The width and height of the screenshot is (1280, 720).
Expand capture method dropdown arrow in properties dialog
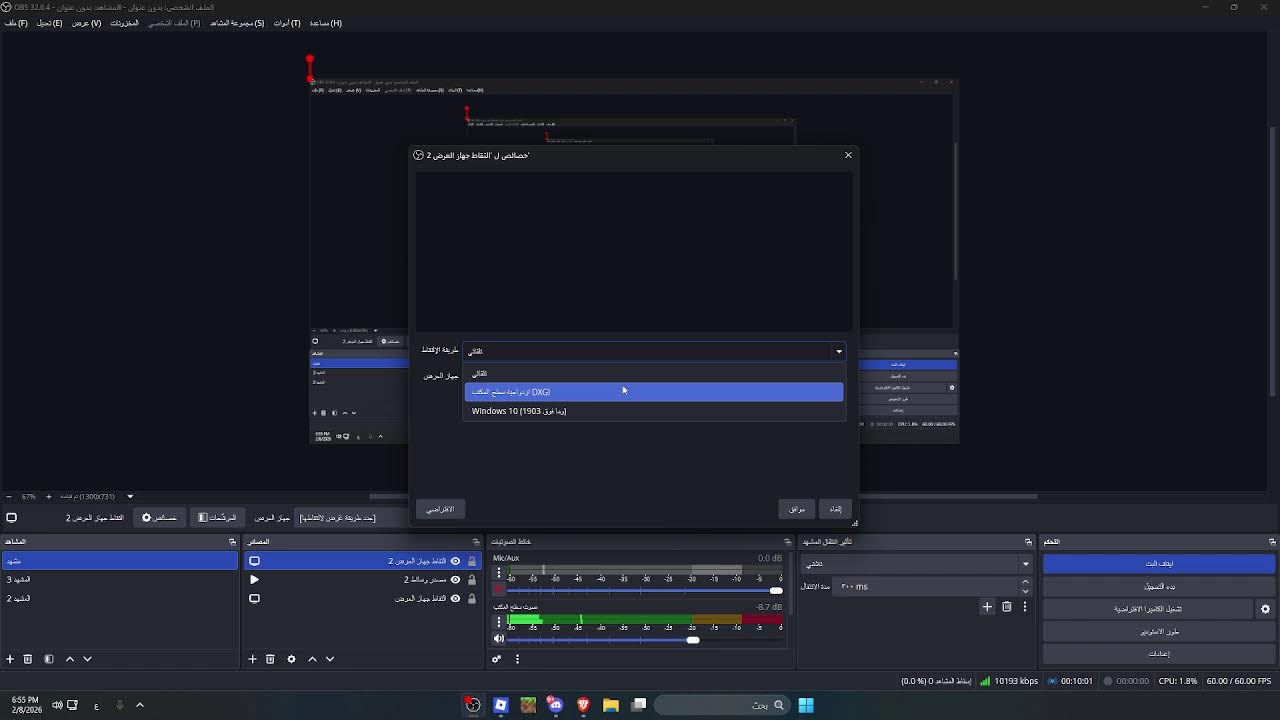pos(838,351)
